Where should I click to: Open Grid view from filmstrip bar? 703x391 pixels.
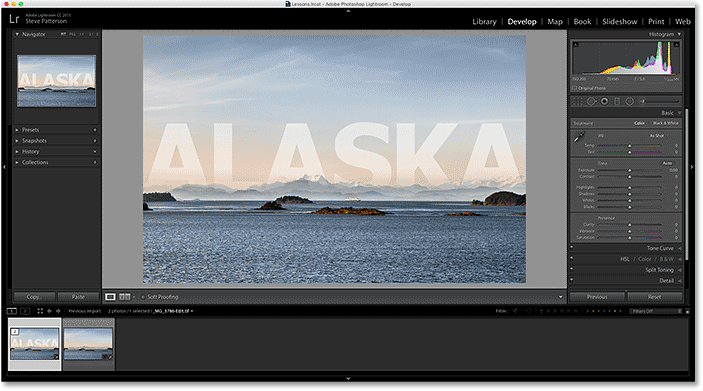[x=40, y=311]
